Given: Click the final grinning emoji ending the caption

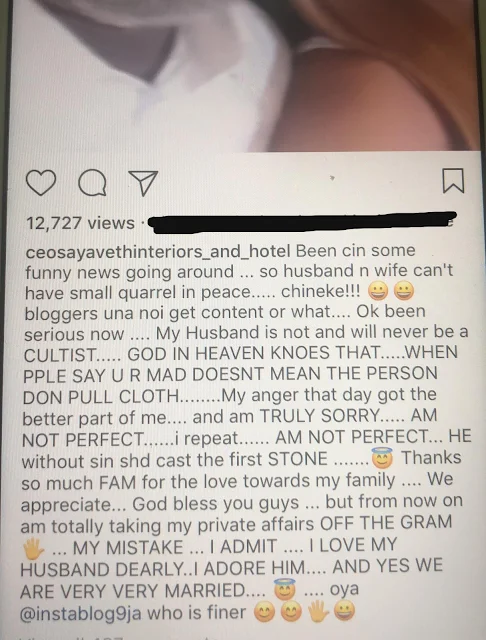Looking at the screenshot, I should [344, 612].
